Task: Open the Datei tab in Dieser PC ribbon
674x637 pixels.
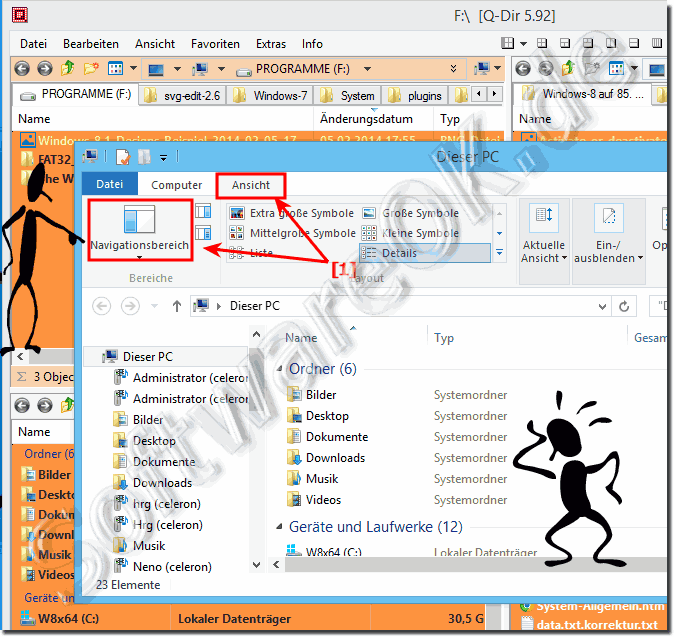Action: 110,184
